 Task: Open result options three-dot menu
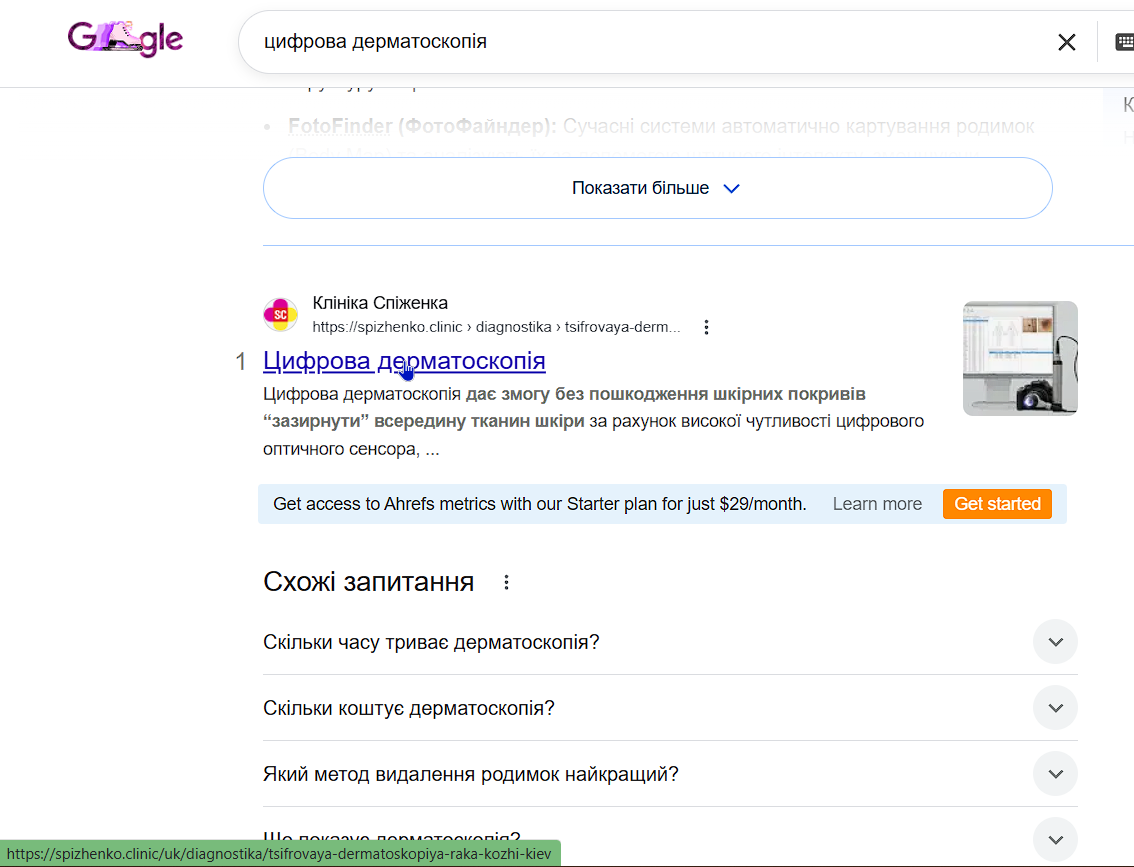point(707,327)
